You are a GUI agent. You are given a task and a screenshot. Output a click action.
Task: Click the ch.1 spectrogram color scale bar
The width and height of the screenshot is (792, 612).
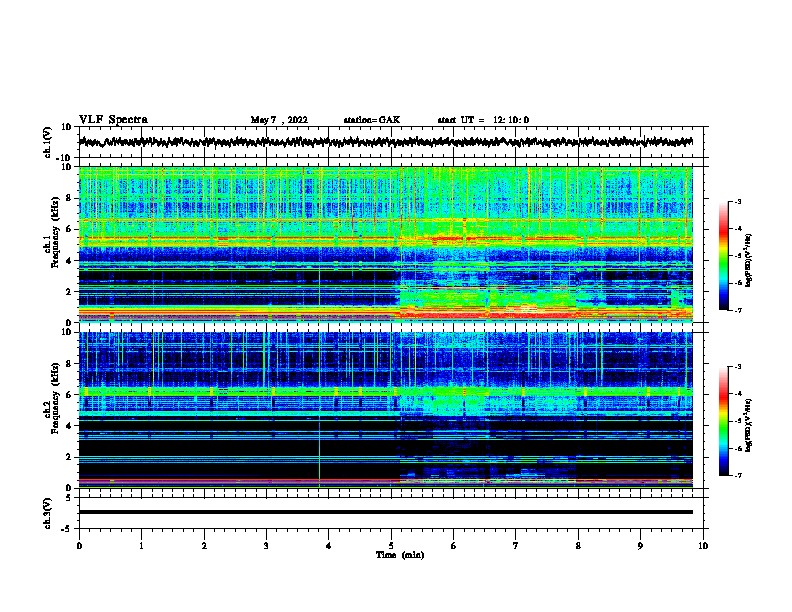click(x=724, y=256)
